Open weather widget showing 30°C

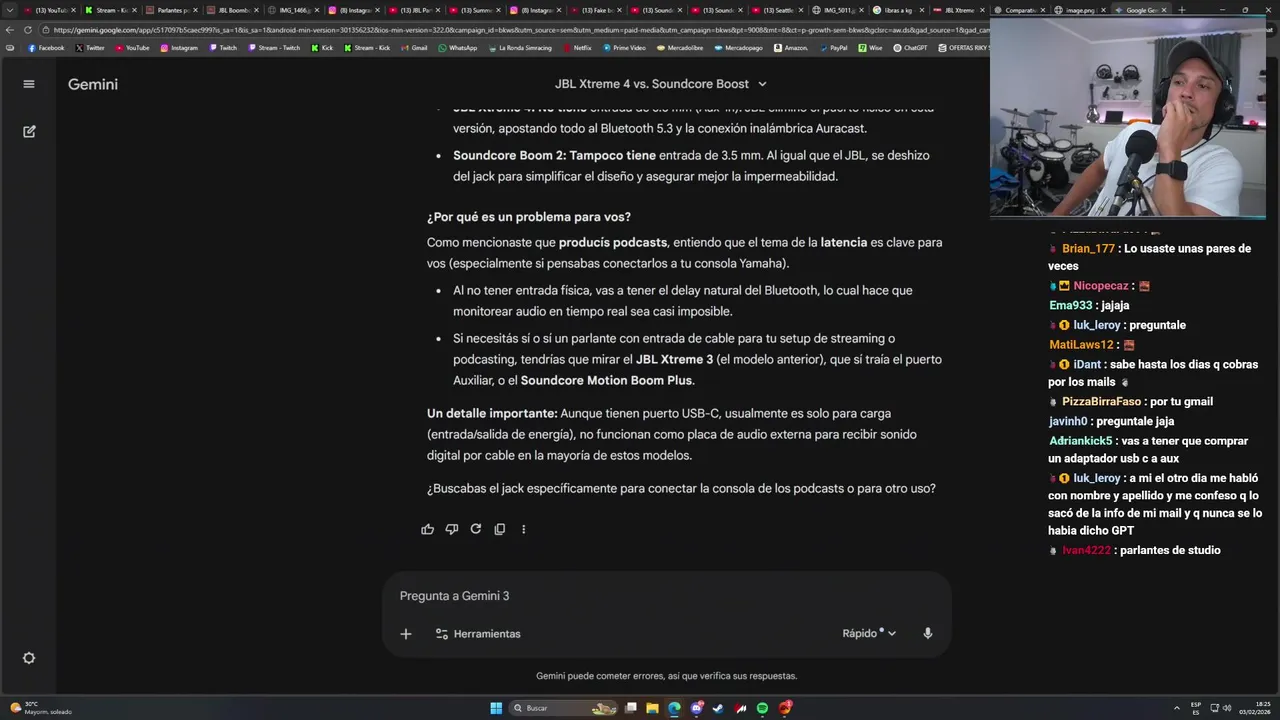point(40,708)
